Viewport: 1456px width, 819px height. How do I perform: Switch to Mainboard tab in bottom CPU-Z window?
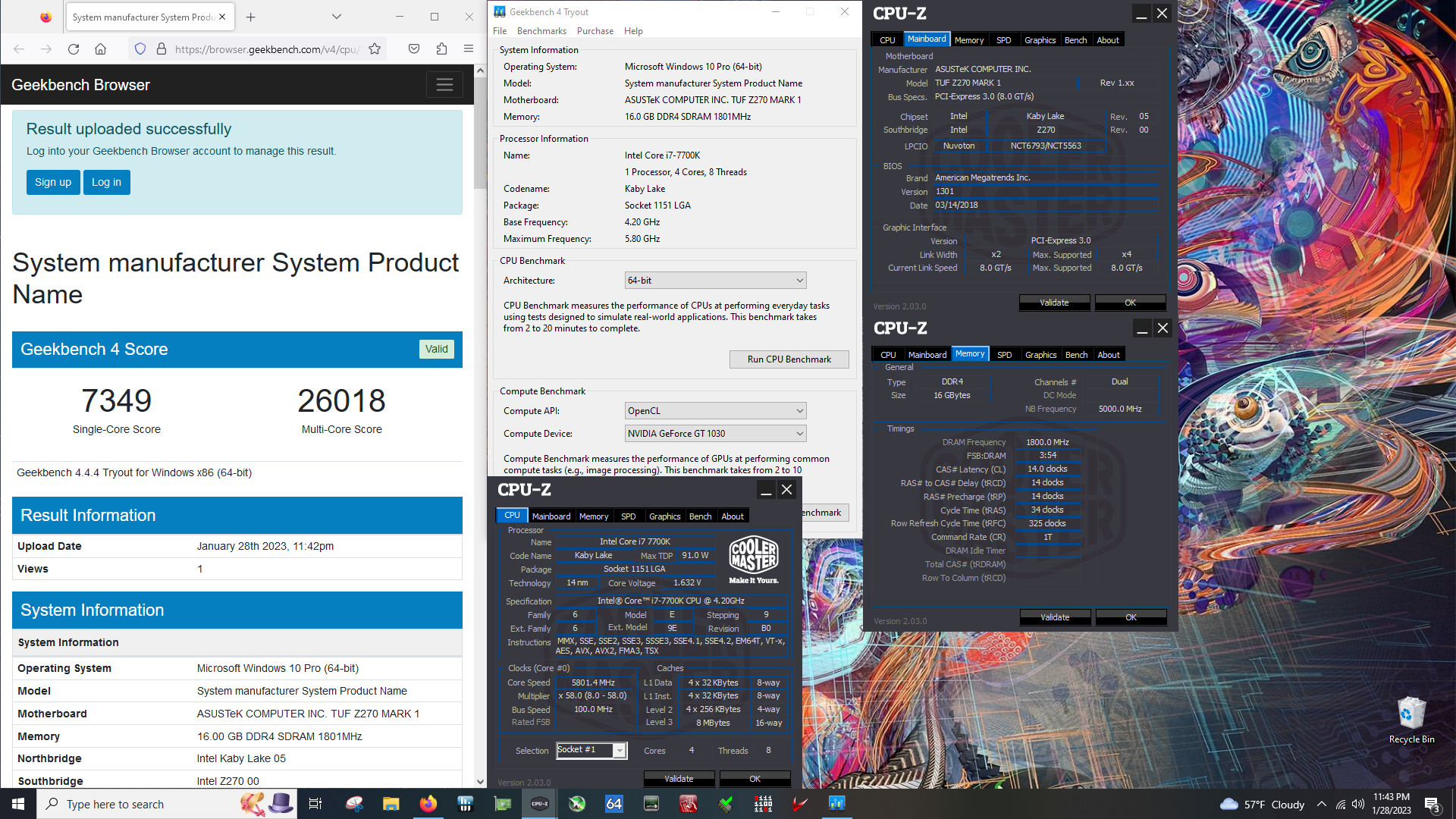551,516
